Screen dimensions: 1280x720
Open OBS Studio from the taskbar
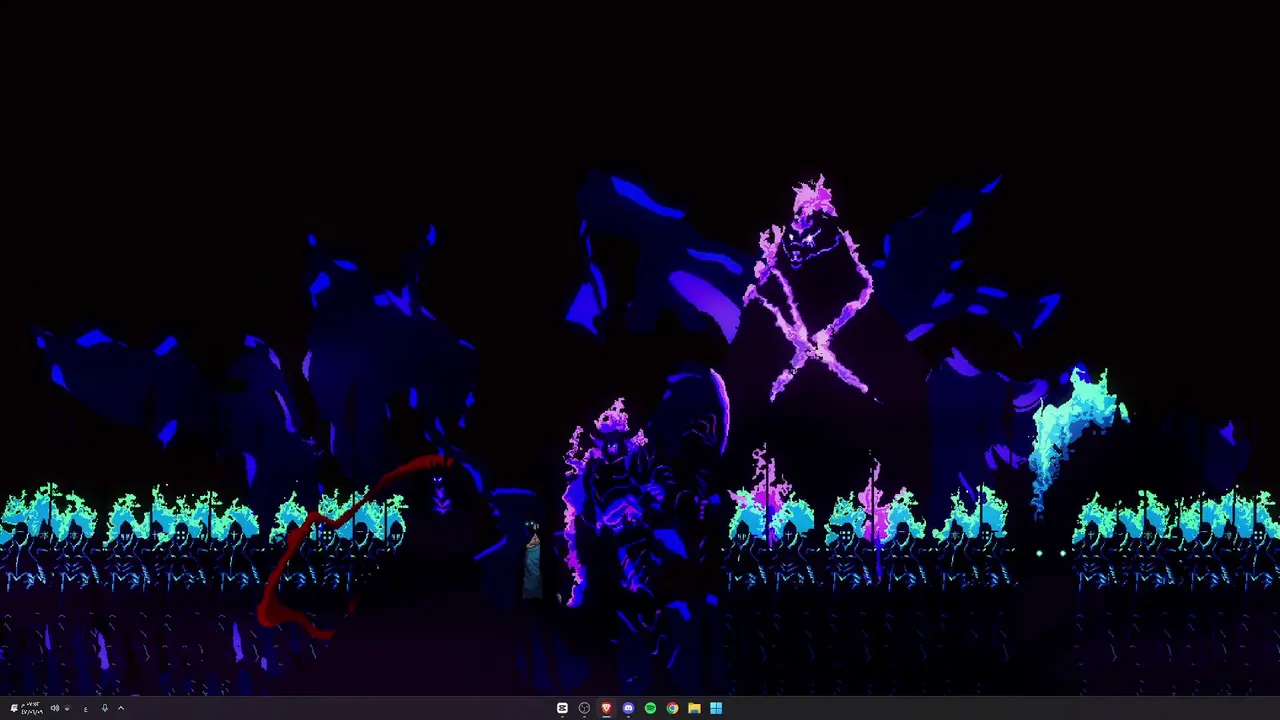click(x=584, y=708)
